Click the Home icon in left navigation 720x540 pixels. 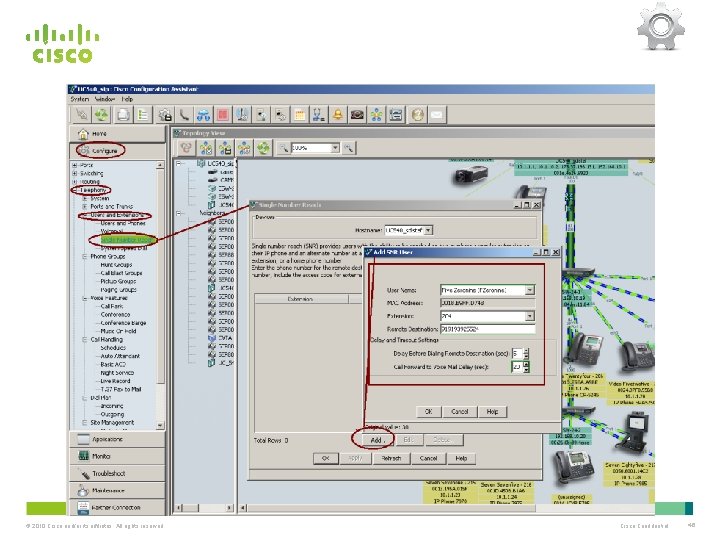click(x=83, y=134)
